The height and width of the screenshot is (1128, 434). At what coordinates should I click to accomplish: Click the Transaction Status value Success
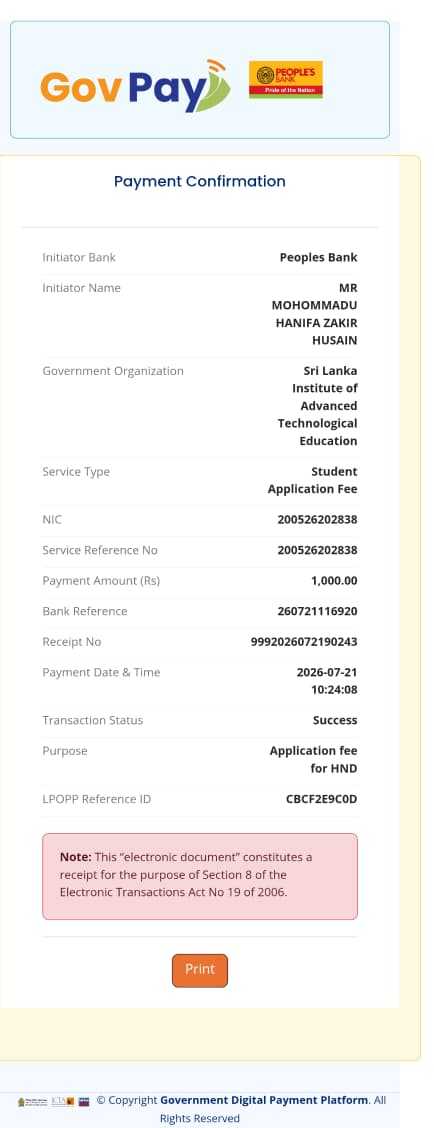click(x=335, y=720)
